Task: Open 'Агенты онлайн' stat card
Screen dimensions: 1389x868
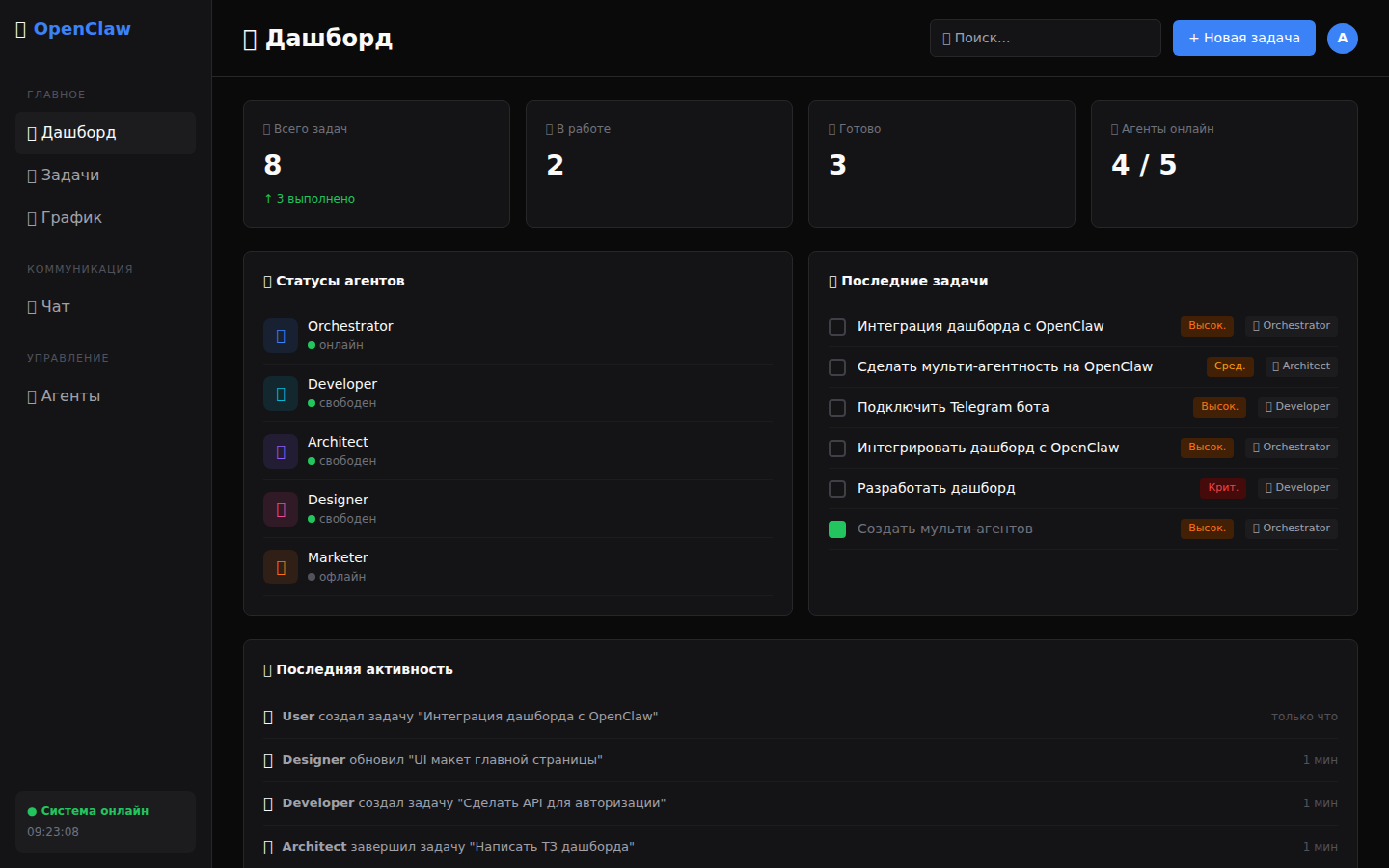Action: 1224,164
